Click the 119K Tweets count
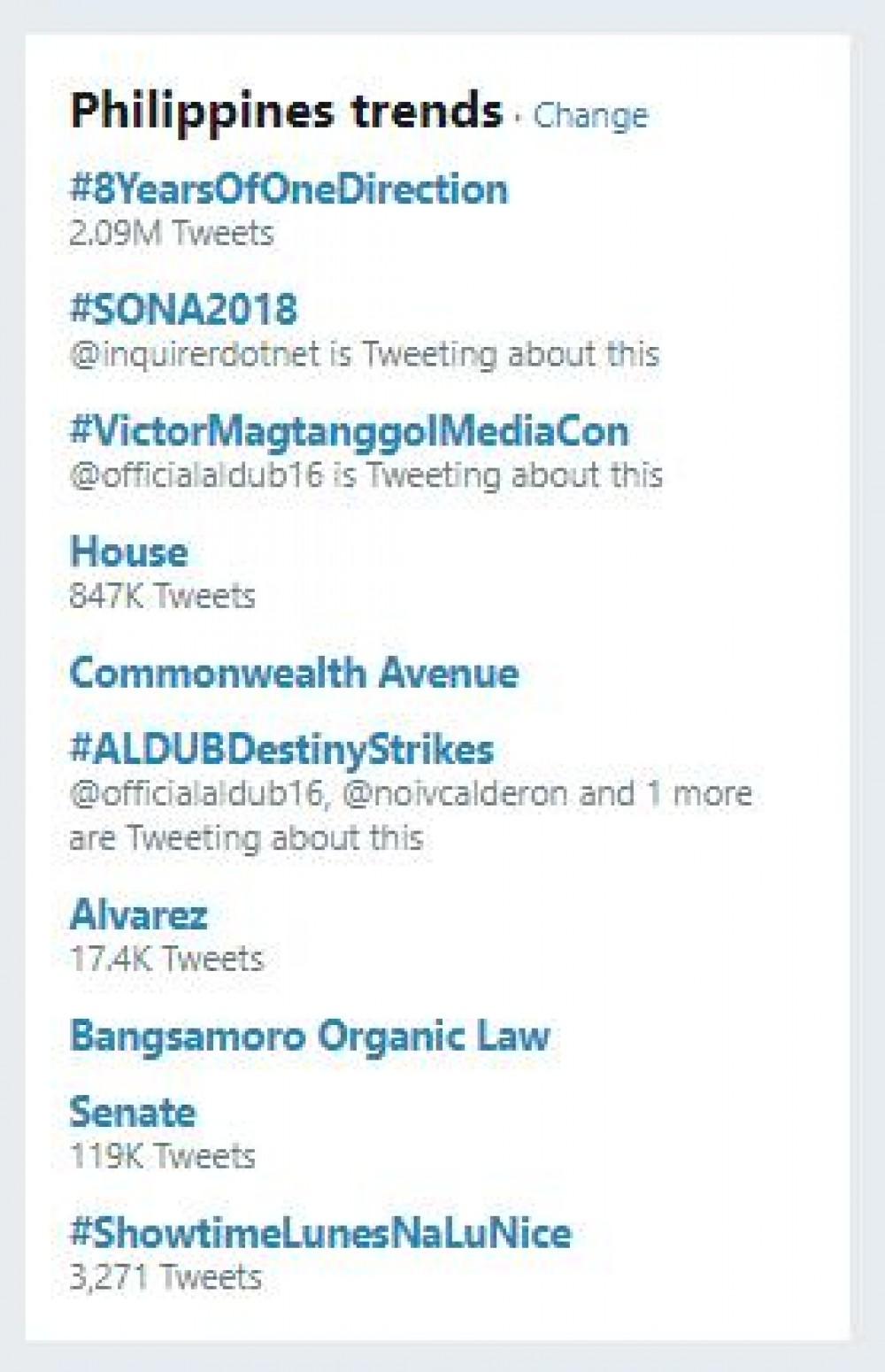This screenshot has width=885, height=1372. 162,1156
